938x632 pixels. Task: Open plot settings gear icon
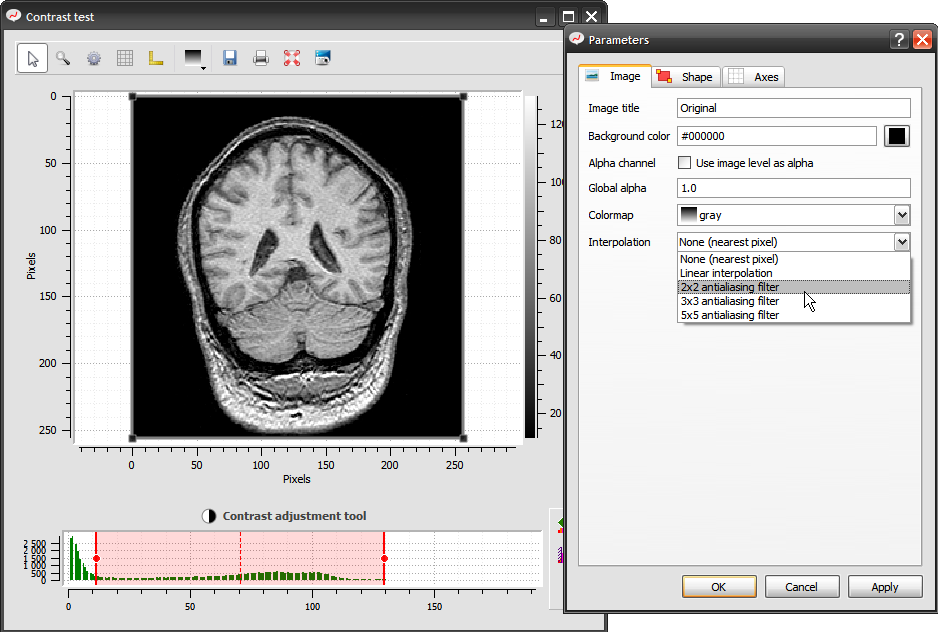click(94, 58)
